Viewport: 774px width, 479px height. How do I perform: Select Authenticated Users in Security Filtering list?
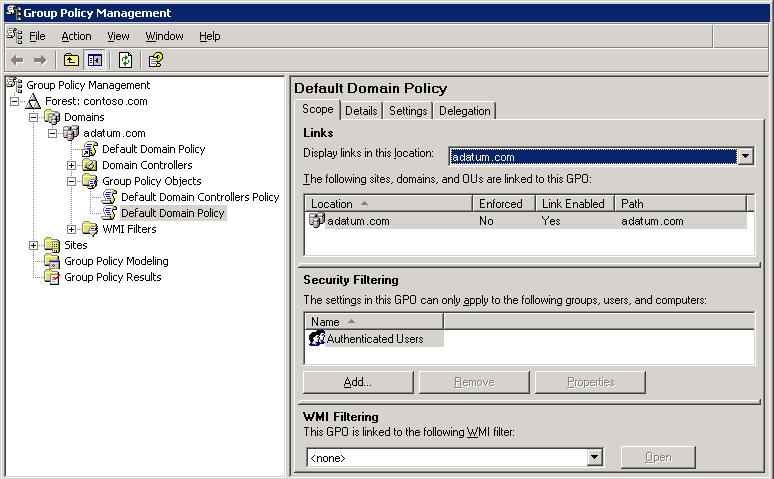click(x=375, y=339)
